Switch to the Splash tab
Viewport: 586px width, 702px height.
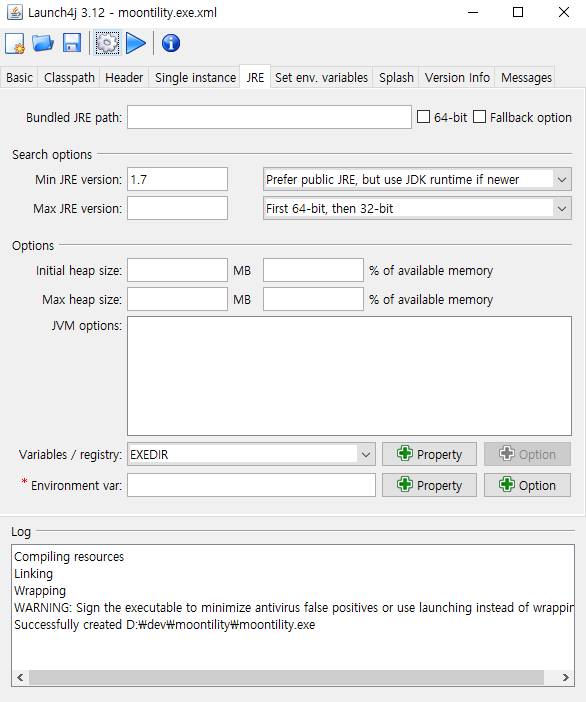[396, 77]
